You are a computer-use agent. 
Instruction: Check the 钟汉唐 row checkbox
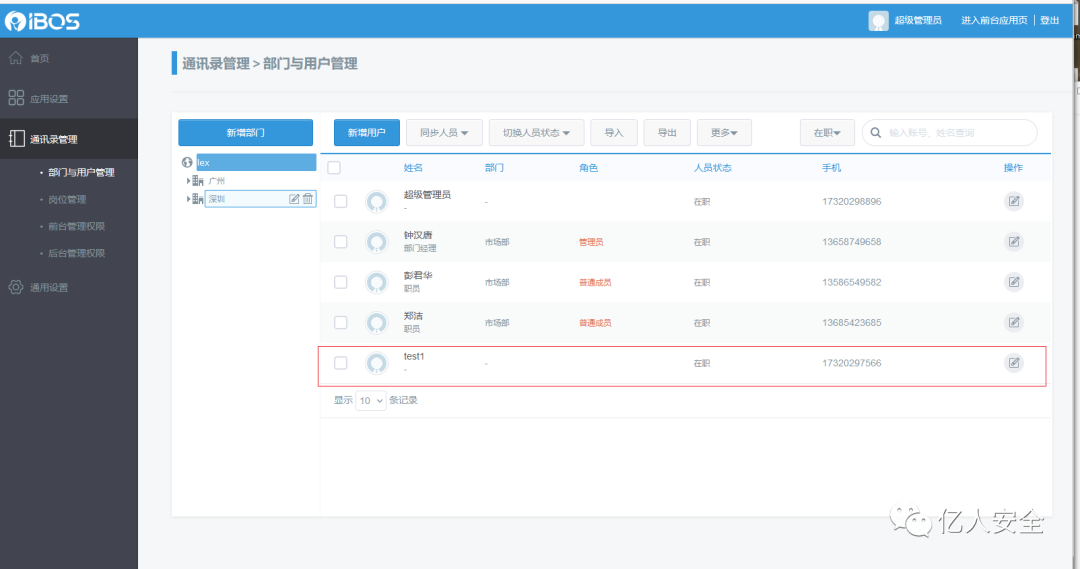coord(340,242)
